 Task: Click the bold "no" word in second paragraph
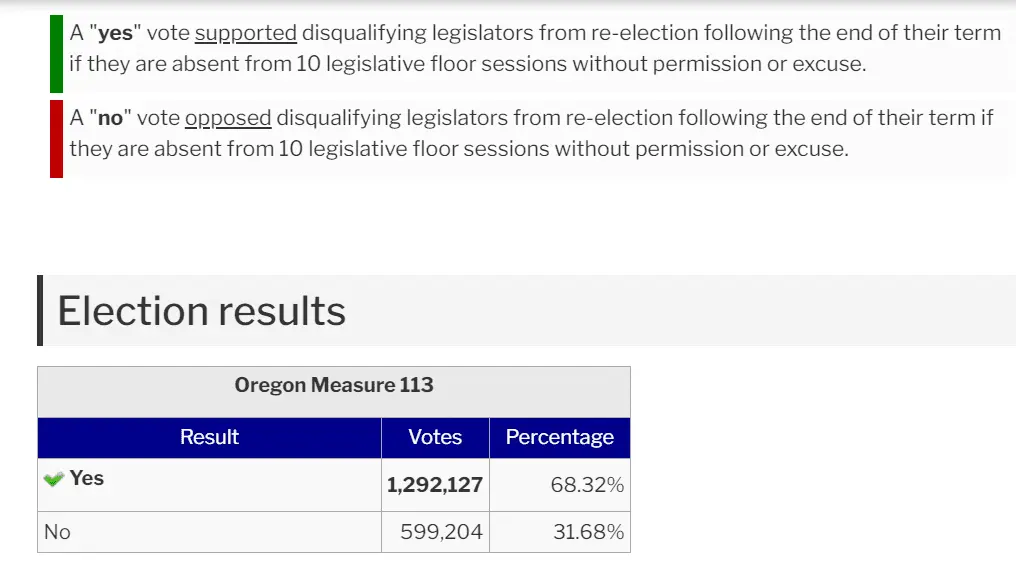(x=110, y=118)
